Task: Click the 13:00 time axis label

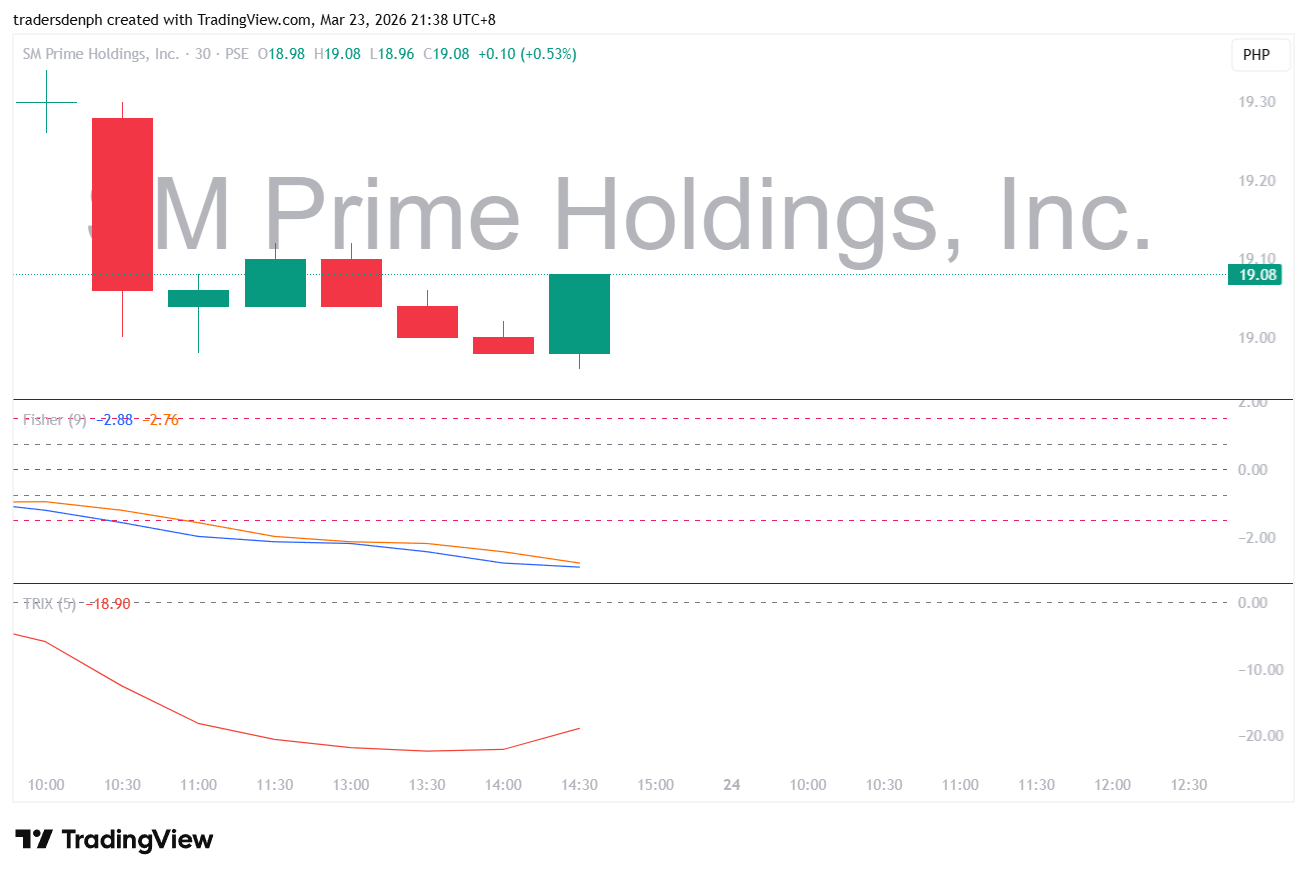Action: point(351,785)
